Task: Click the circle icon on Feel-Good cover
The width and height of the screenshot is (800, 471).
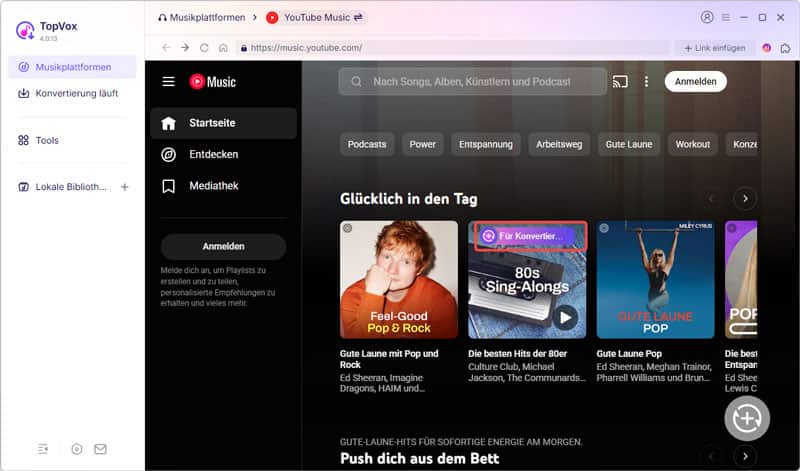Action: [347, 228]
